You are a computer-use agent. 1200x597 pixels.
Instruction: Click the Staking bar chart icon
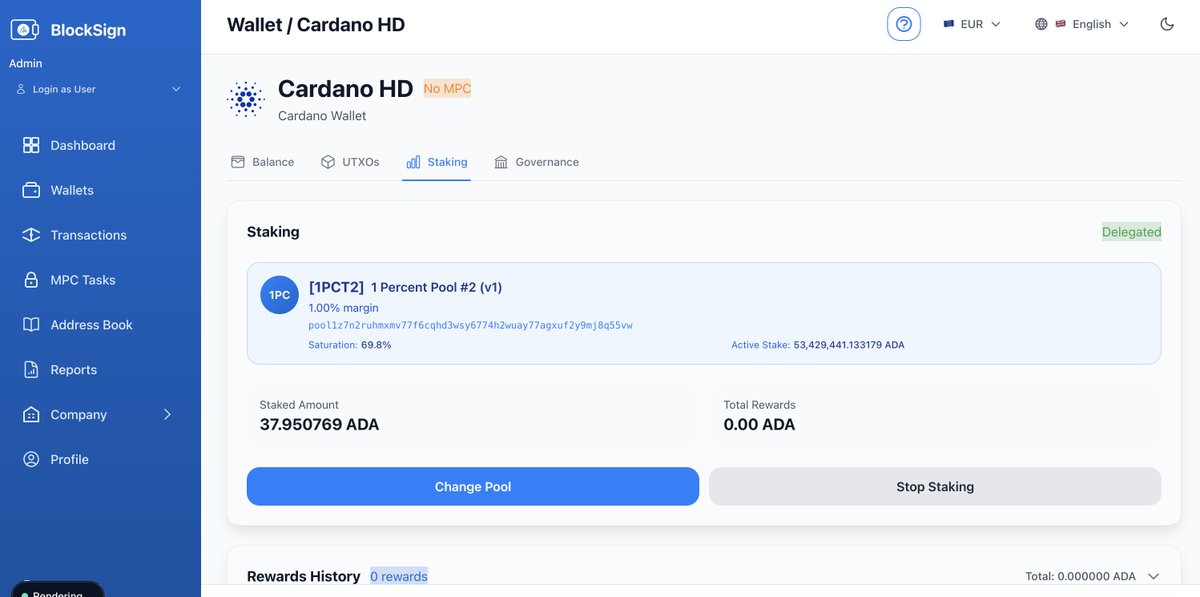(x=413, y=162)
